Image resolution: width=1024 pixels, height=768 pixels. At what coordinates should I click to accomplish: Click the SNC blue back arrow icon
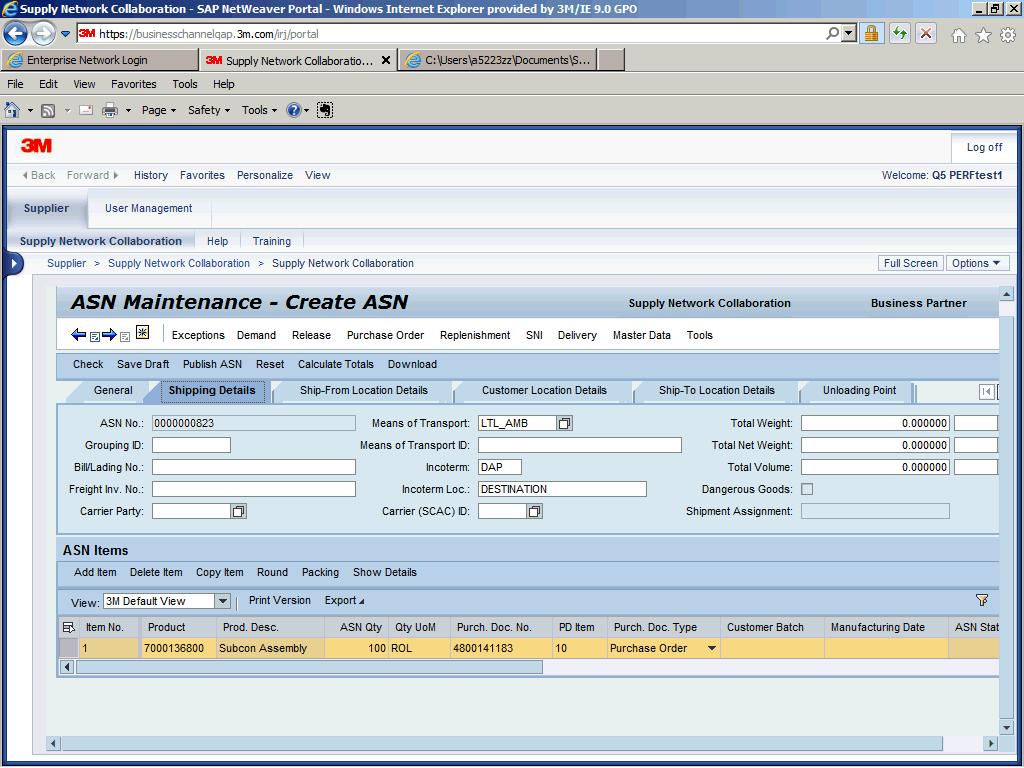pos(78,334)
